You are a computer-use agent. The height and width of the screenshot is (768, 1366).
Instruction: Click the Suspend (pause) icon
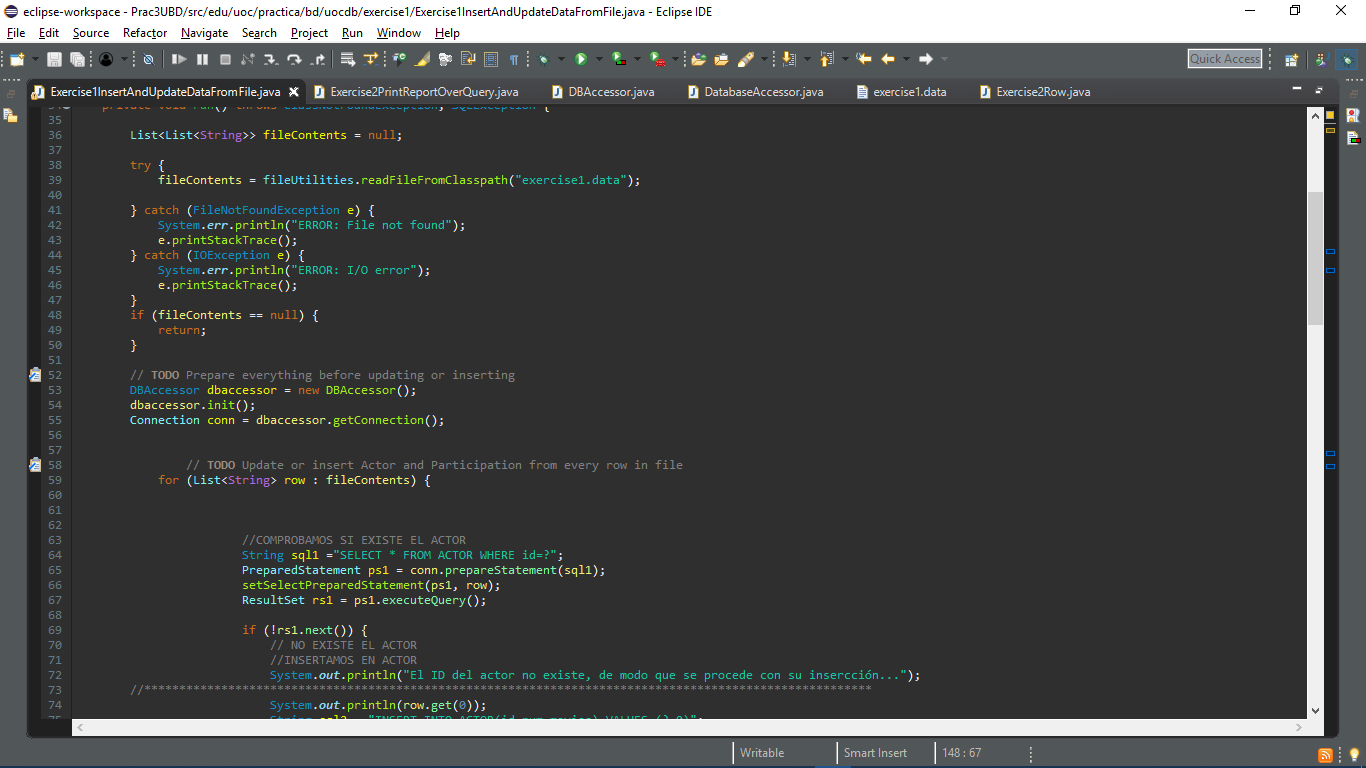coord(202,59)
